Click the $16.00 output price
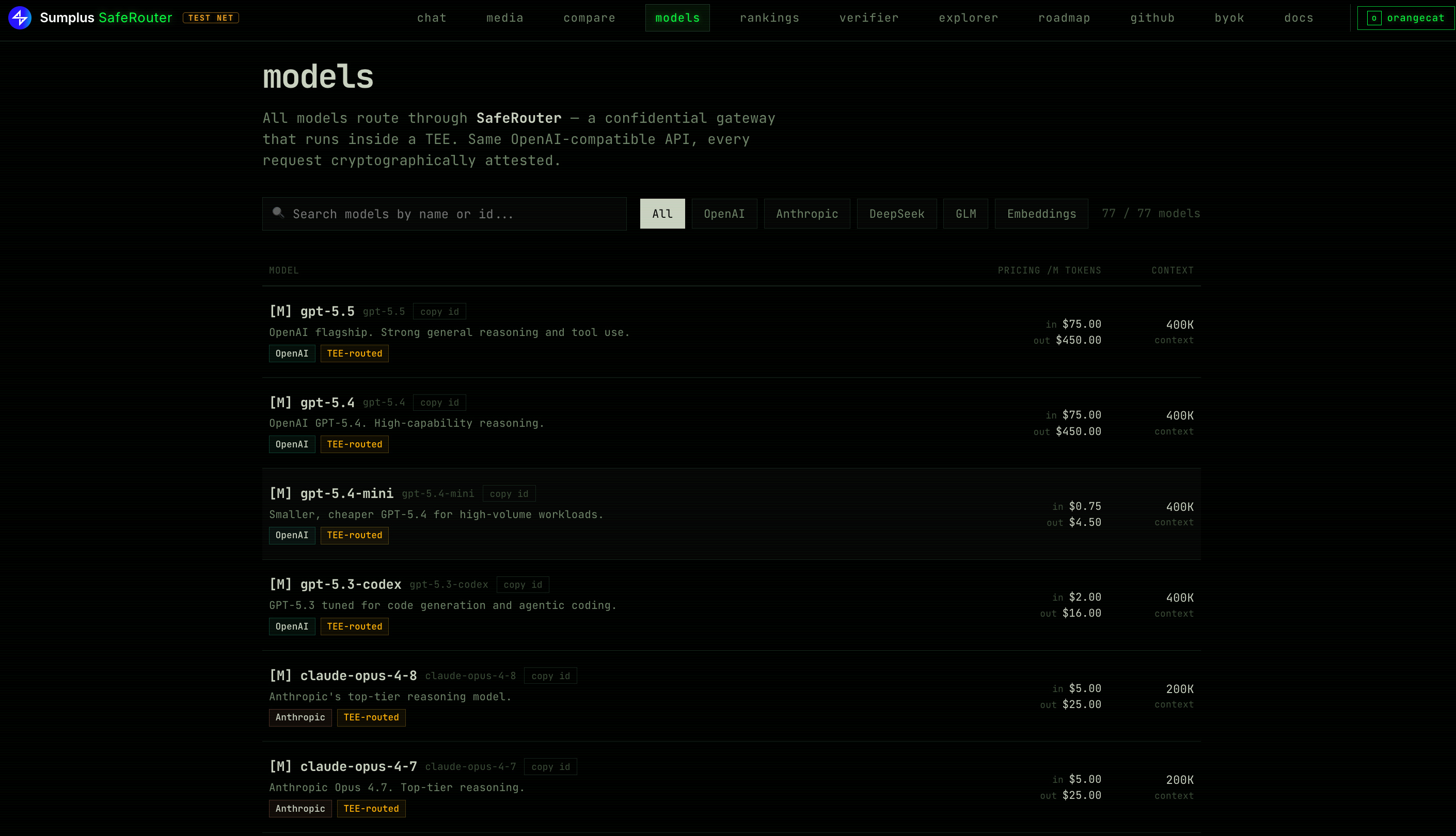1456x836 pixels. click(x=1082, y=613)
